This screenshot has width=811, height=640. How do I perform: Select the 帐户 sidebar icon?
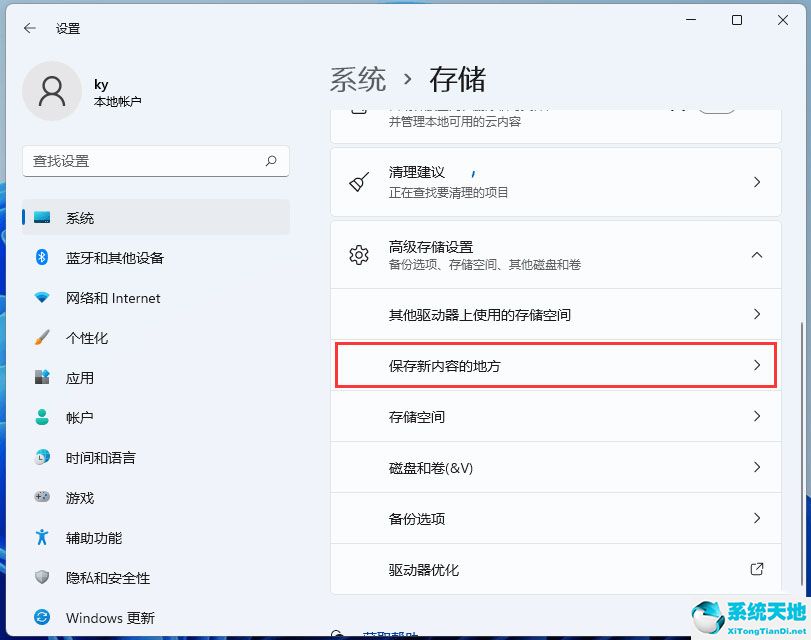pos(41,418)
